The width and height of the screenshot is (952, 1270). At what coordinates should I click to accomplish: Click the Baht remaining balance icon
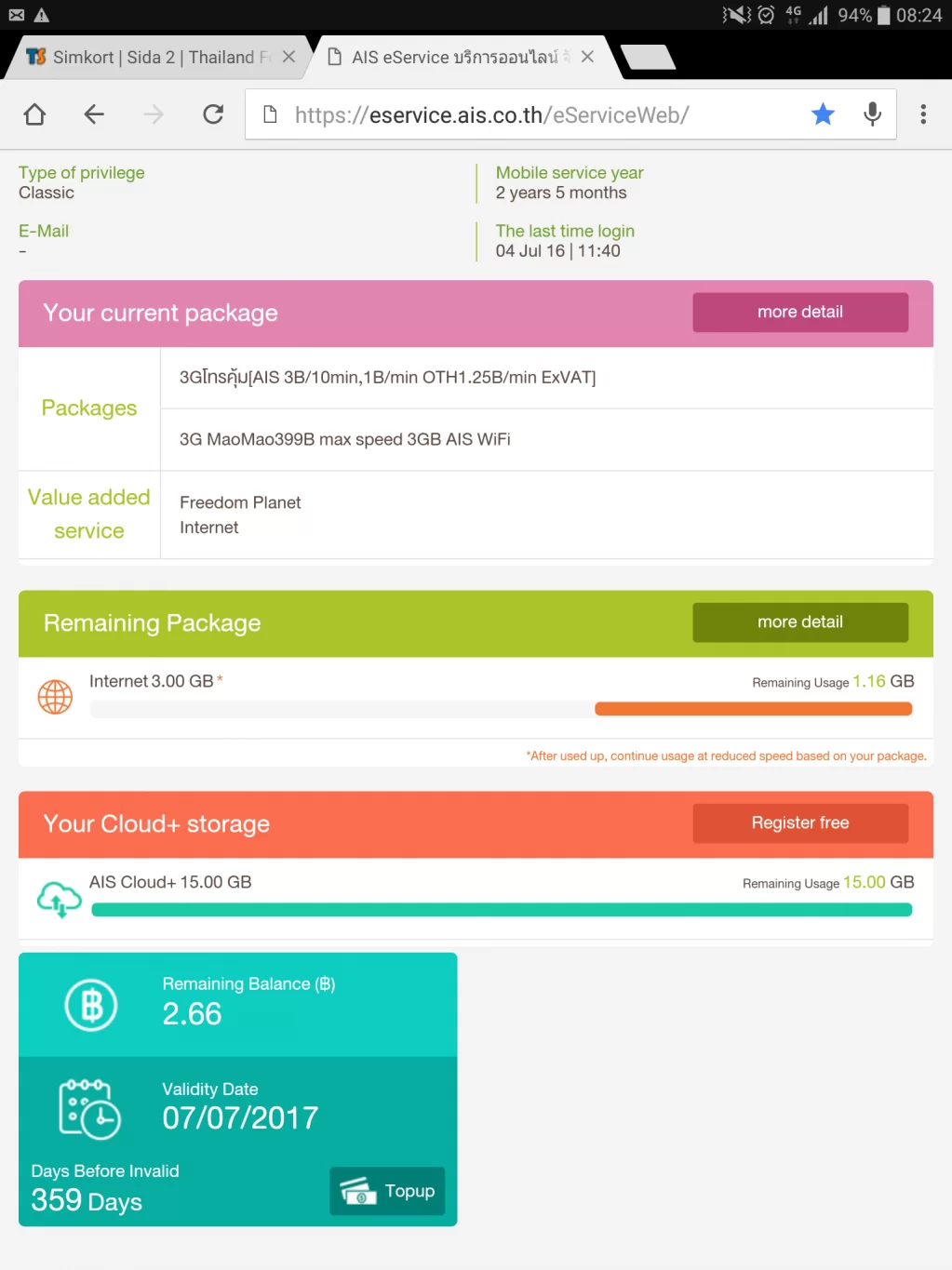tap(91, 1005)
